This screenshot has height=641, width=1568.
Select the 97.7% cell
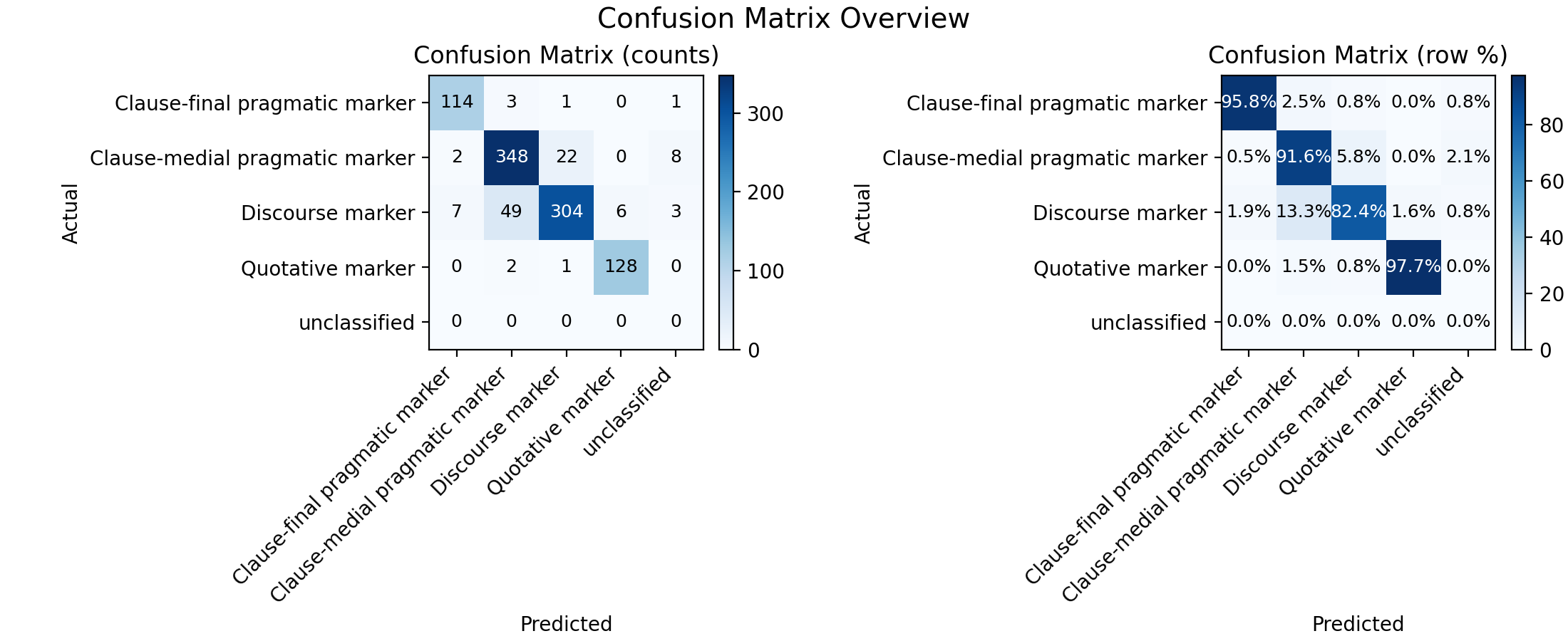(x=1413, y=267)
